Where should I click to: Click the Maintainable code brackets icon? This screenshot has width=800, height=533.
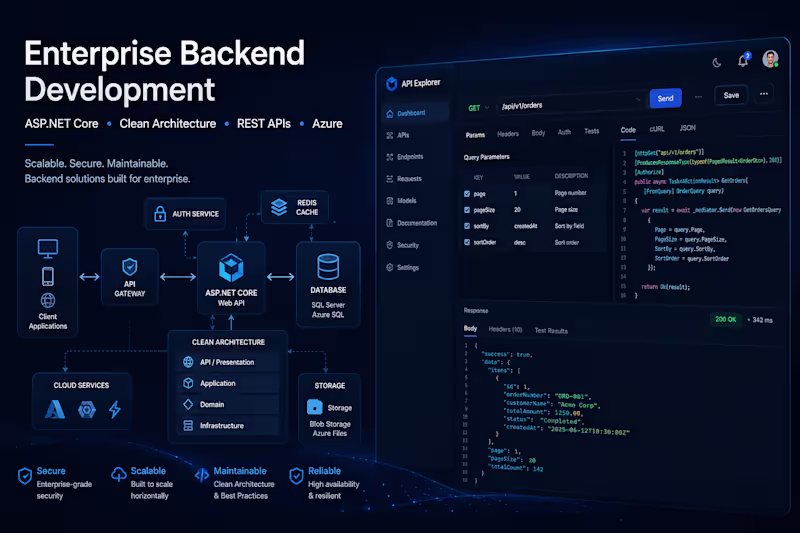[x=202, y=475]
